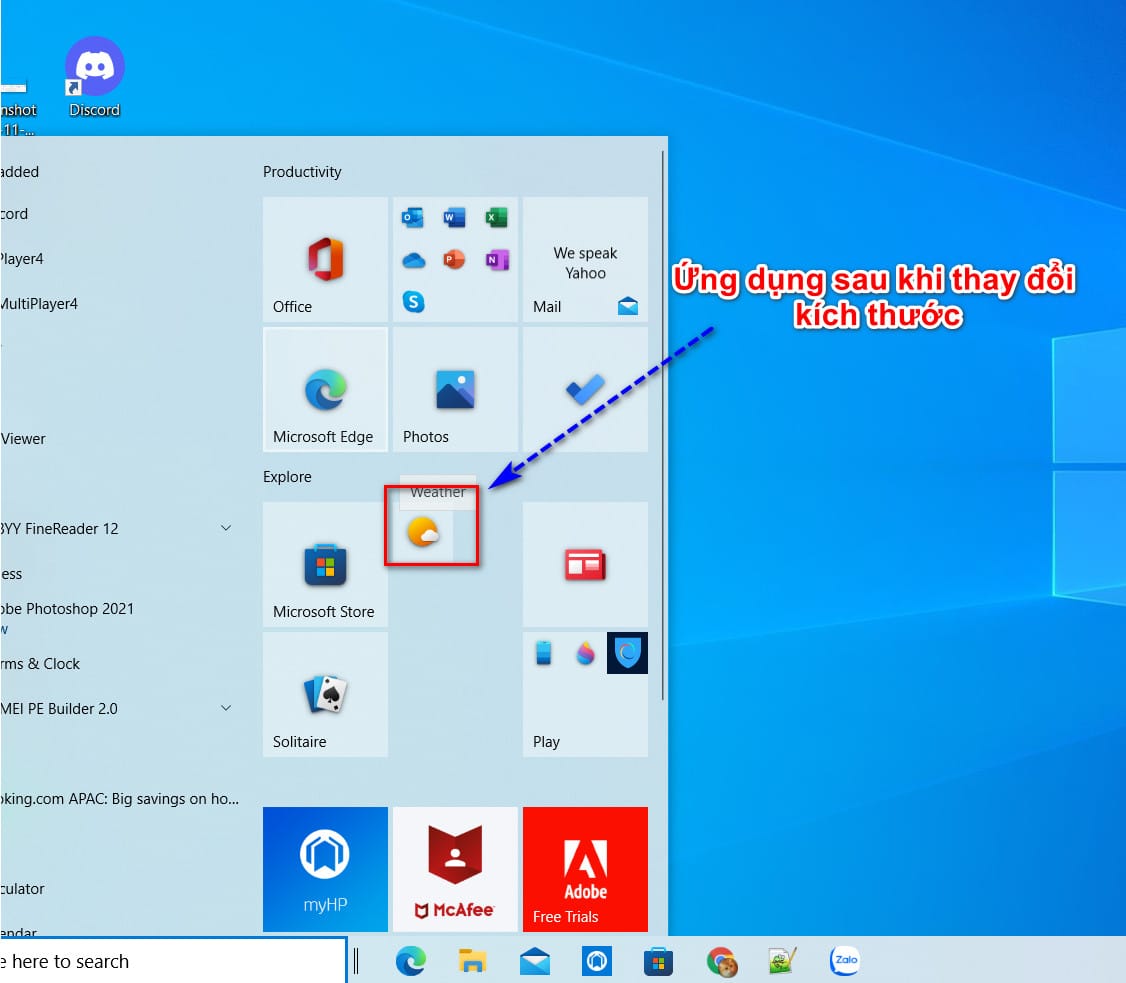Open Zalo from the taskbar
This screenshot has height=983, width=1126.
pos(845,960)
